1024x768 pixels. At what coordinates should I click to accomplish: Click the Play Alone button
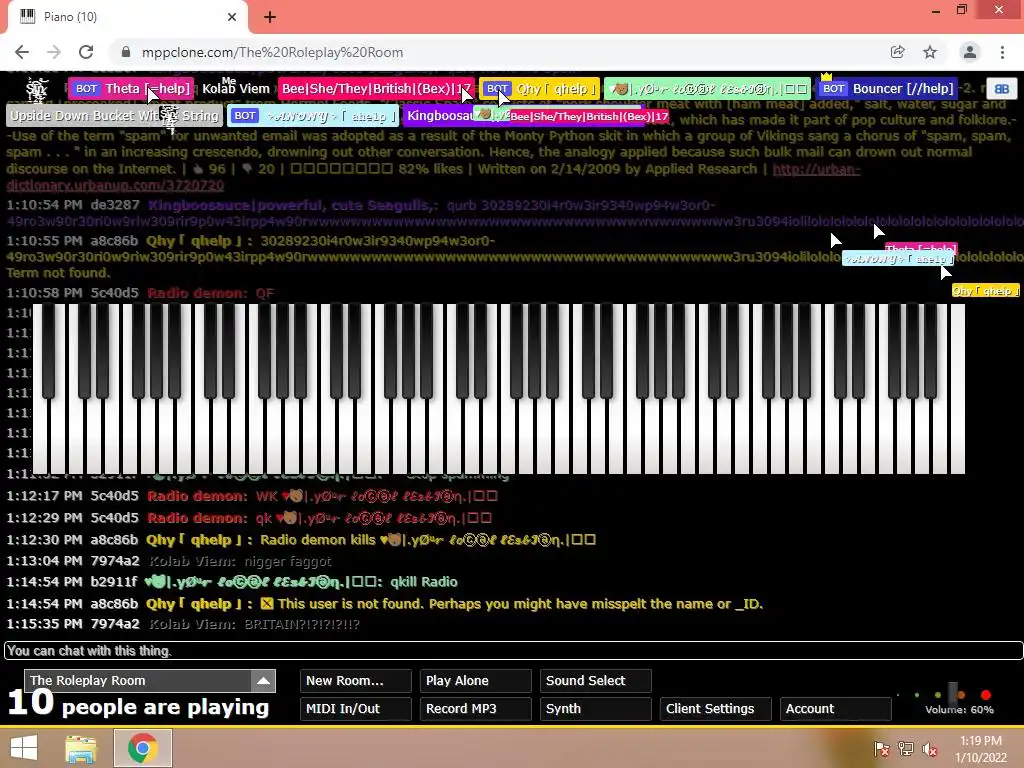point(475,680)
